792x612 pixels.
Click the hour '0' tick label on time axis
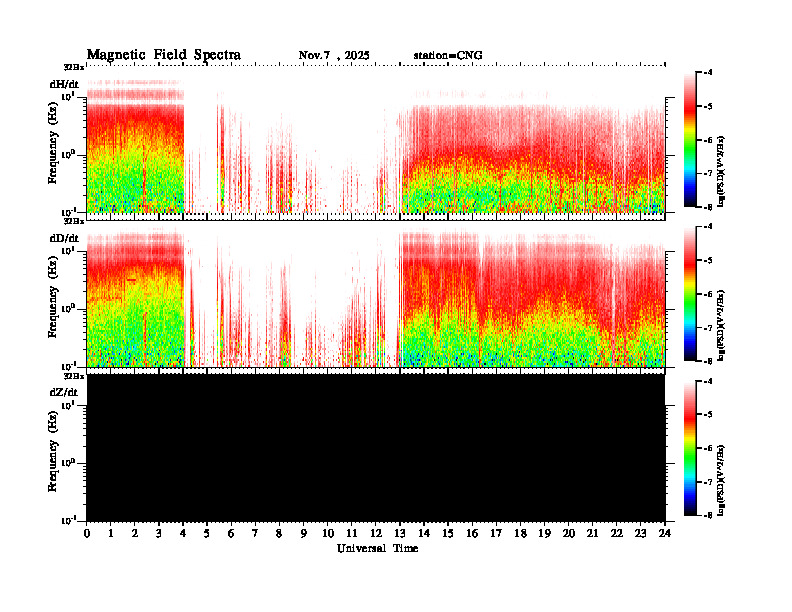point(87,534)
